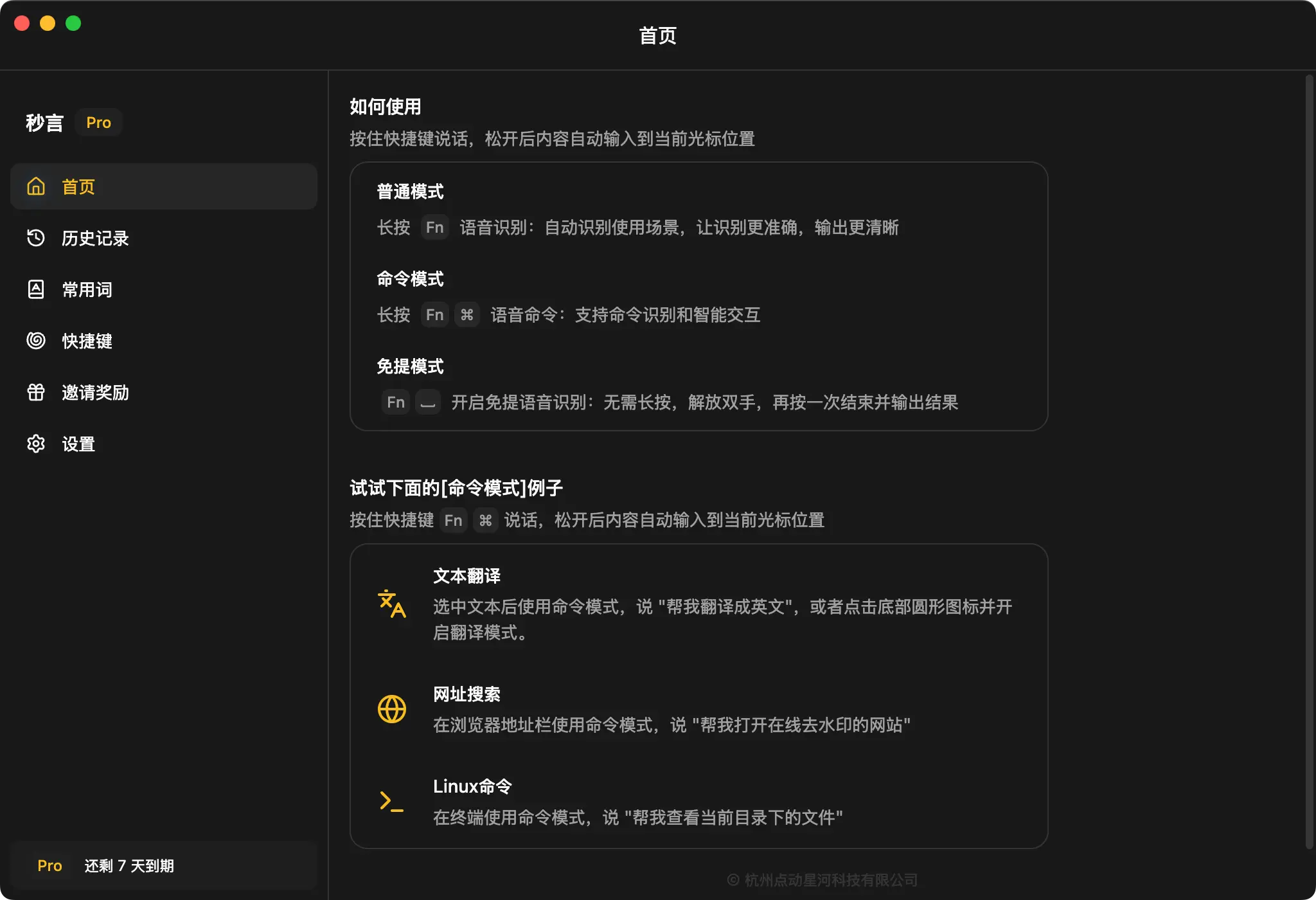Click the globe icon beside 网址搜索
Image resolution: width=1316 pixels, height=900 pixels.
tap(392, 709)
